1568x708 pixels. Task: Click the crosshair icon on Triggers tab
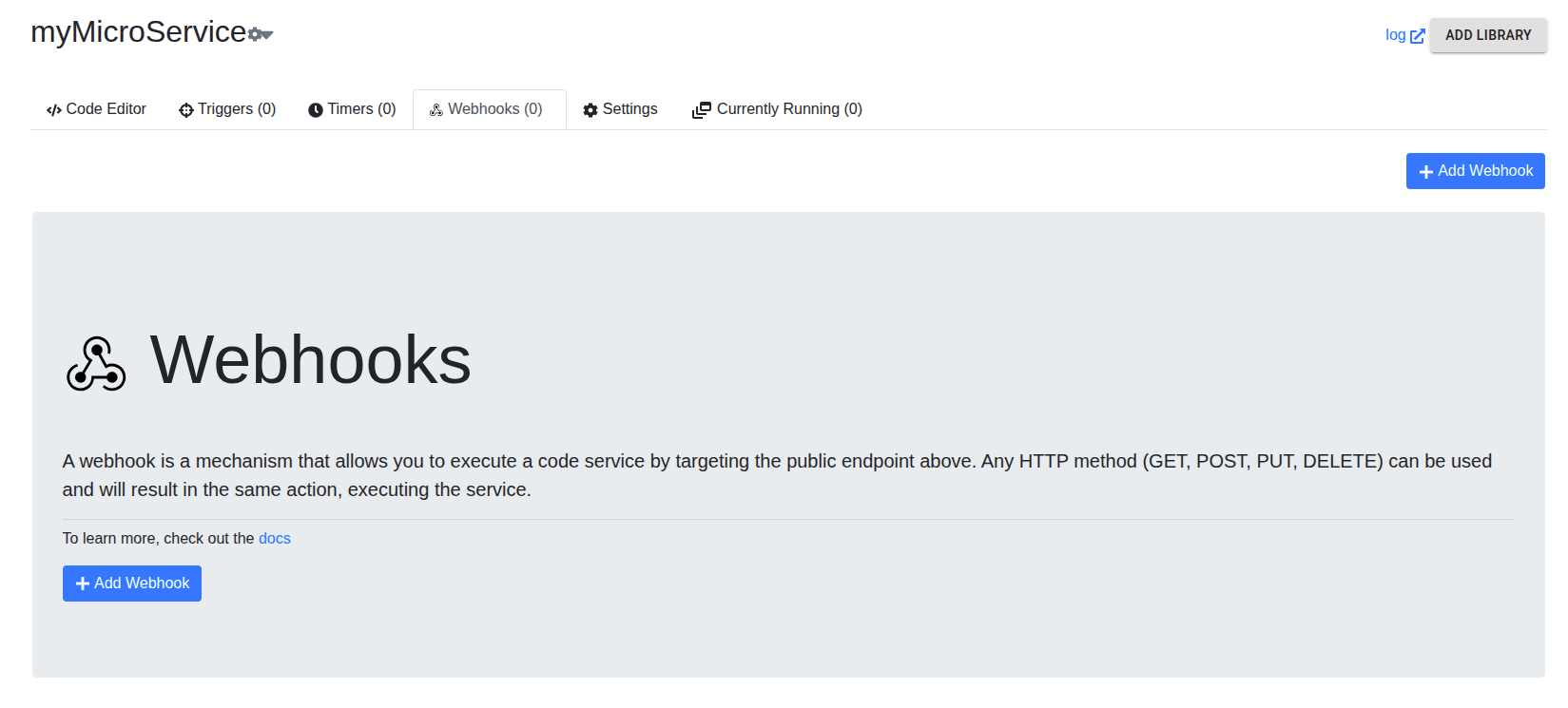tap(186, 110)
